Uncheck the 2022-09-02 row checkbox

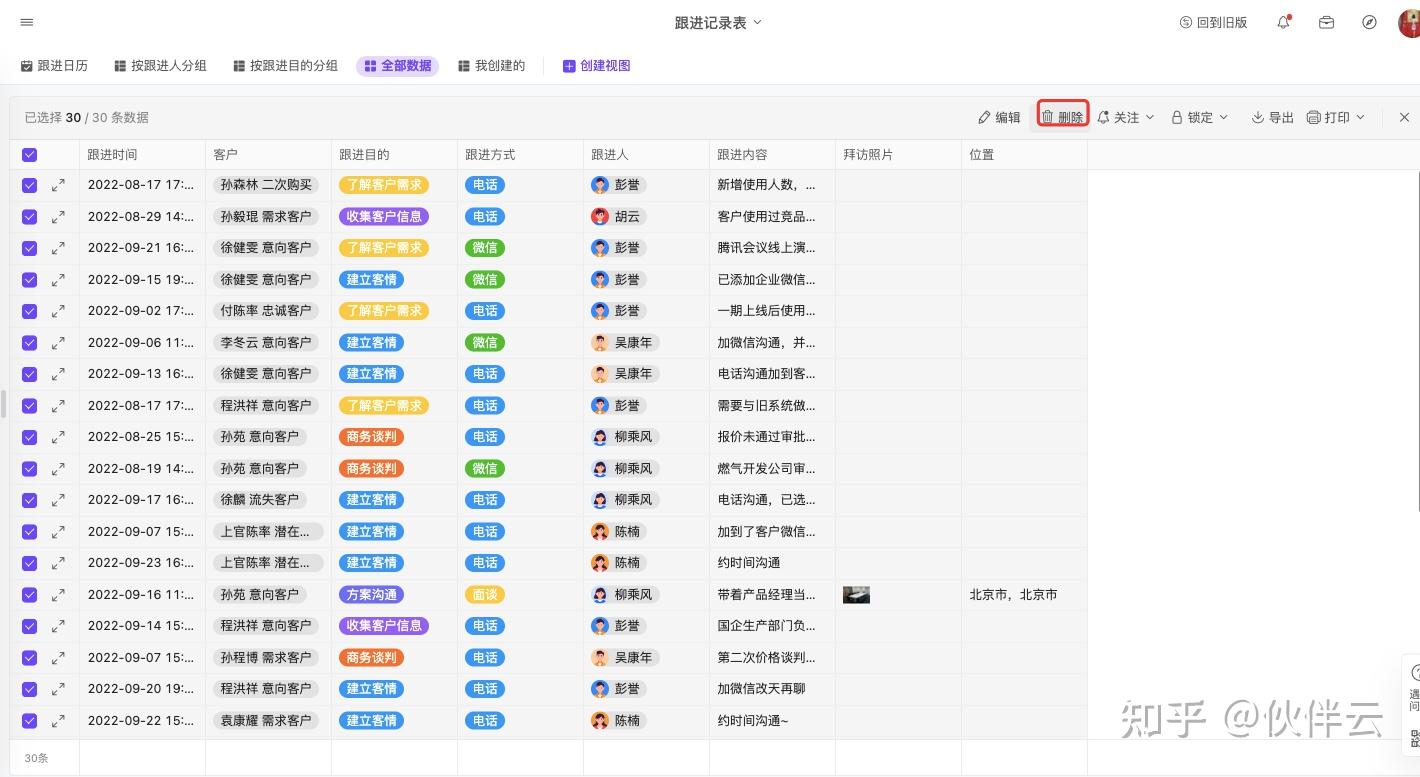pos(29,311)
